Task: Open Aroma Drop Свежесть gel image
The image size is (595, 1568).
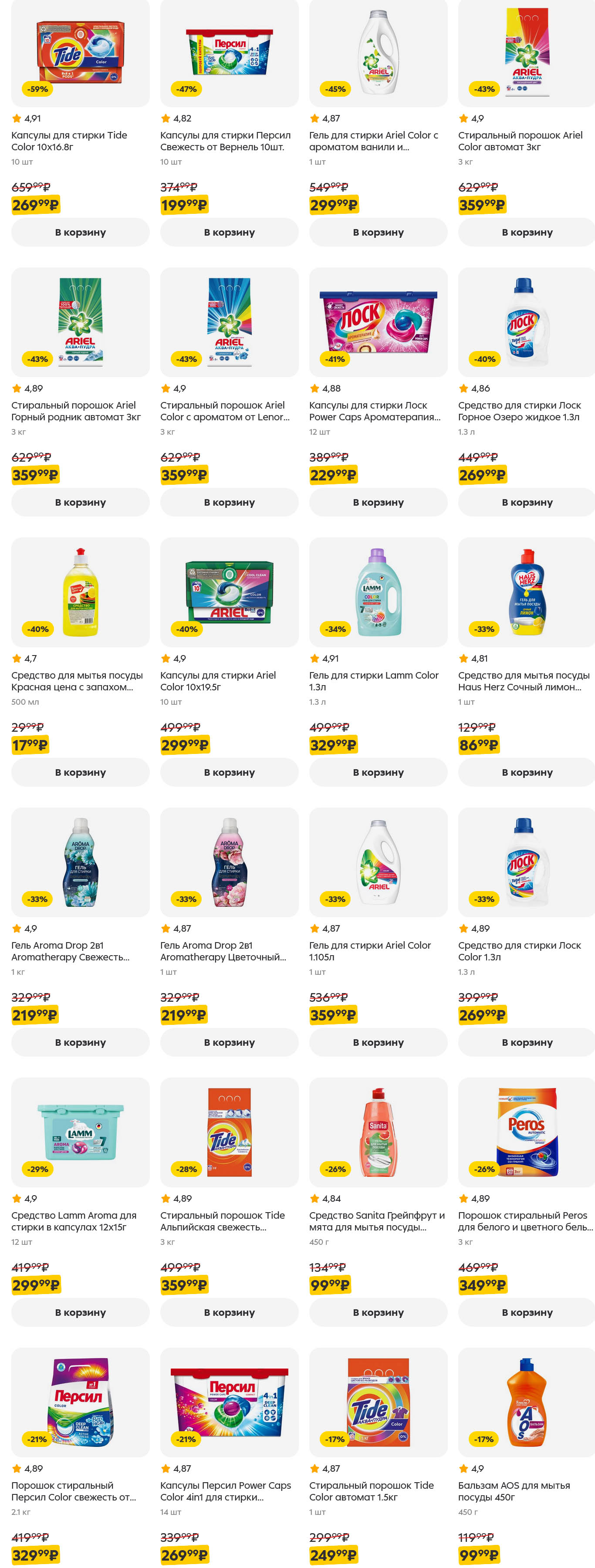Action: click(x=80, y=862)
